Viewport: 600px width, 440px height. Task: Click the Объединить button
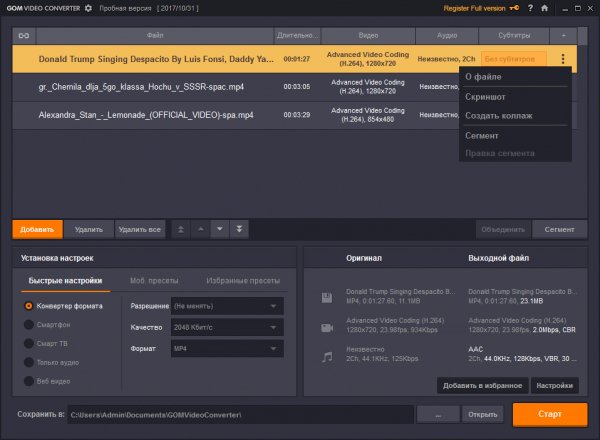point(503,230)
